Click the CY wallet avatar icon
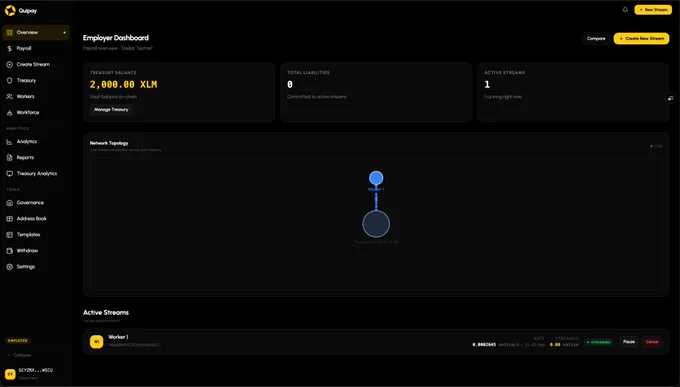Viewport: 680px width, 387px height. pos(10,374)
